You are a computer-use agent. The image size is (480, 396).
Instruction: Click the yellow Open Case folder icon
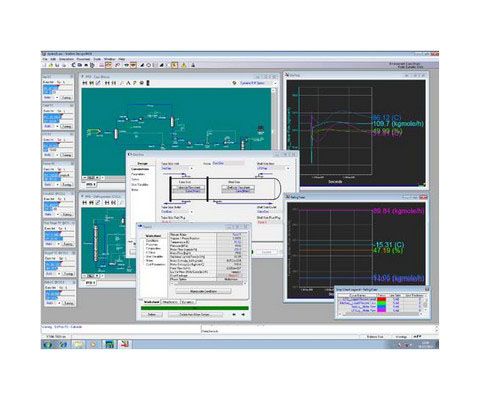pos(51,65)
